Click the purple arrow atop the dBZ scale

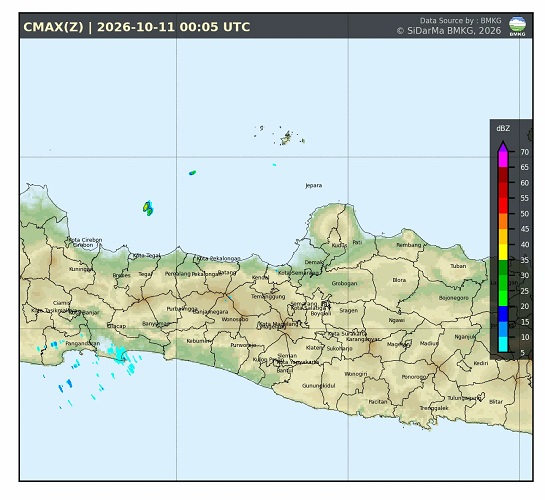[503, 147]
